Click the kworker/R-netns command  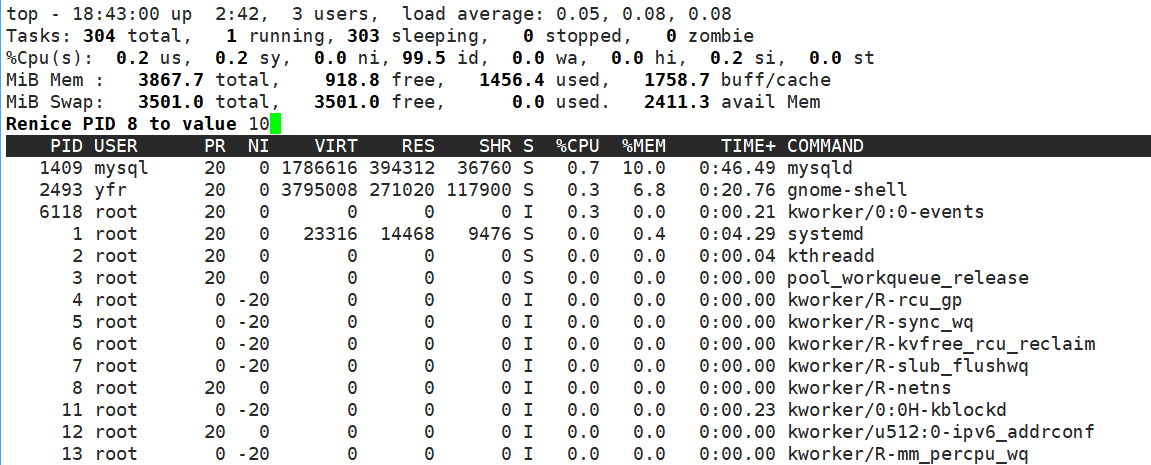click(x=869, y=388)
